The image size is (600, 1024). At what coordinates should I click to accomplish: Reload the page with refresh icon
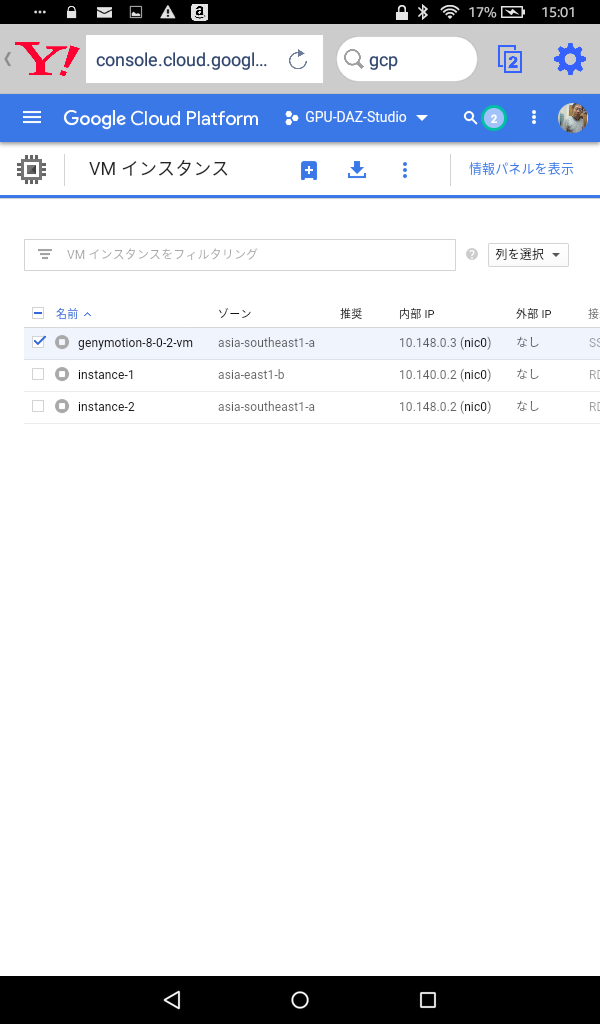point(298,60)
